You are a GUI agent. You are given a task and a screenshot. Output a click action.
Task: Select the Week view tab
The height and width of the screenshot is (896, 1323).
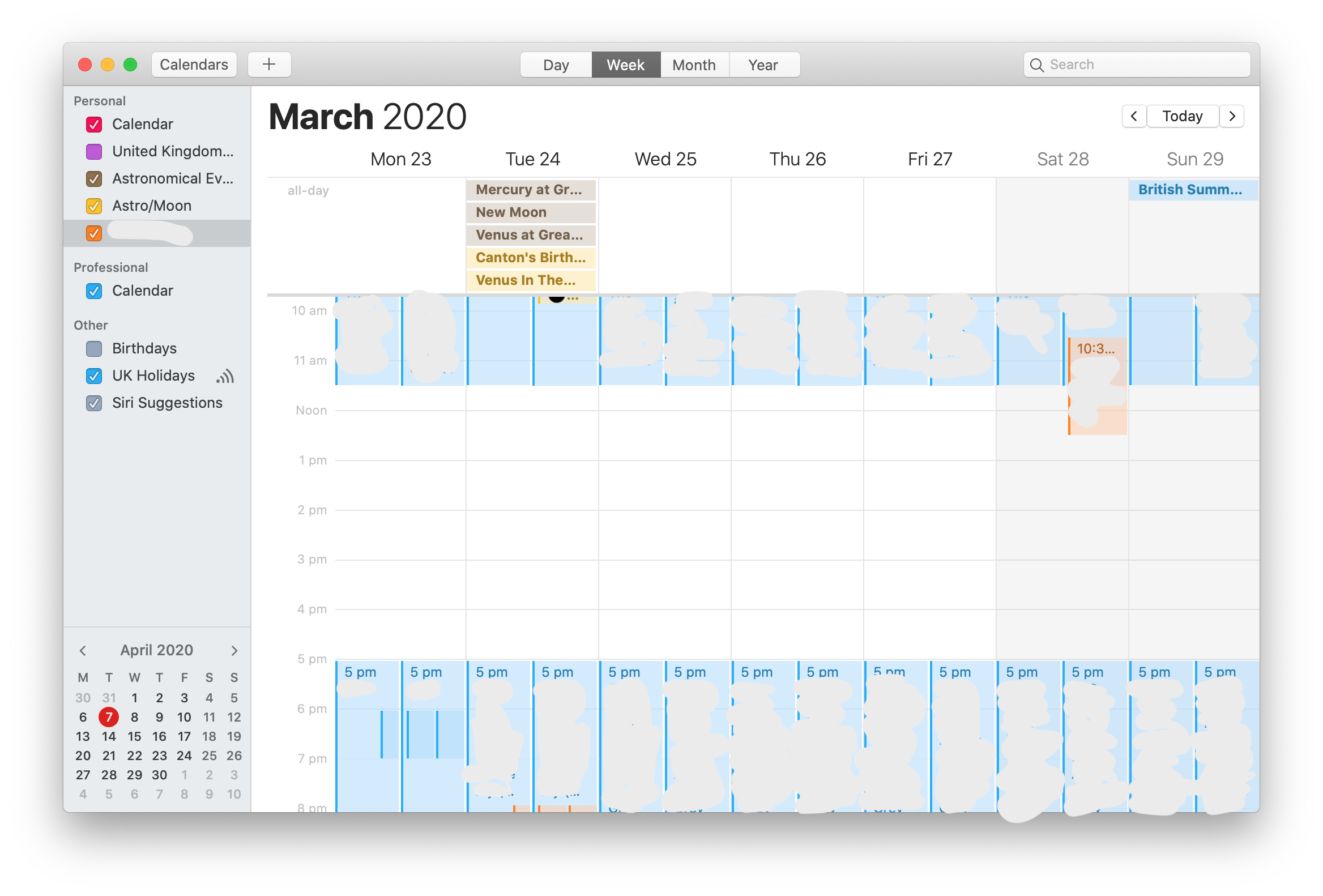626,65
